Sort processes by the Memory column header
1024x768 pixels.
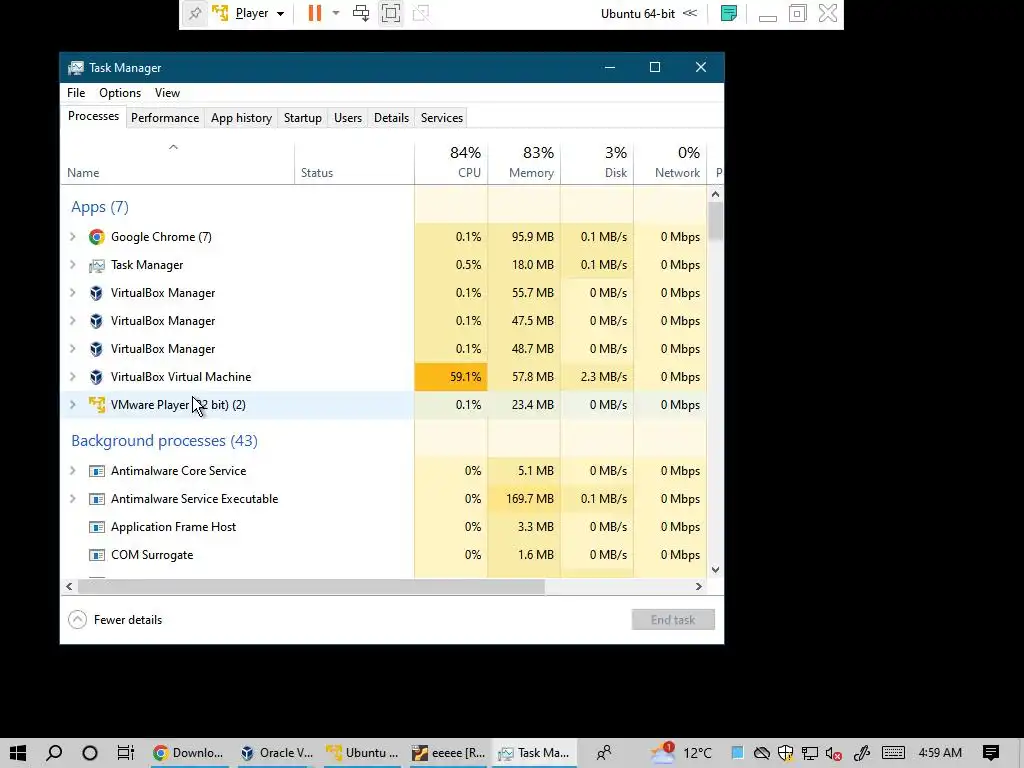524,163
